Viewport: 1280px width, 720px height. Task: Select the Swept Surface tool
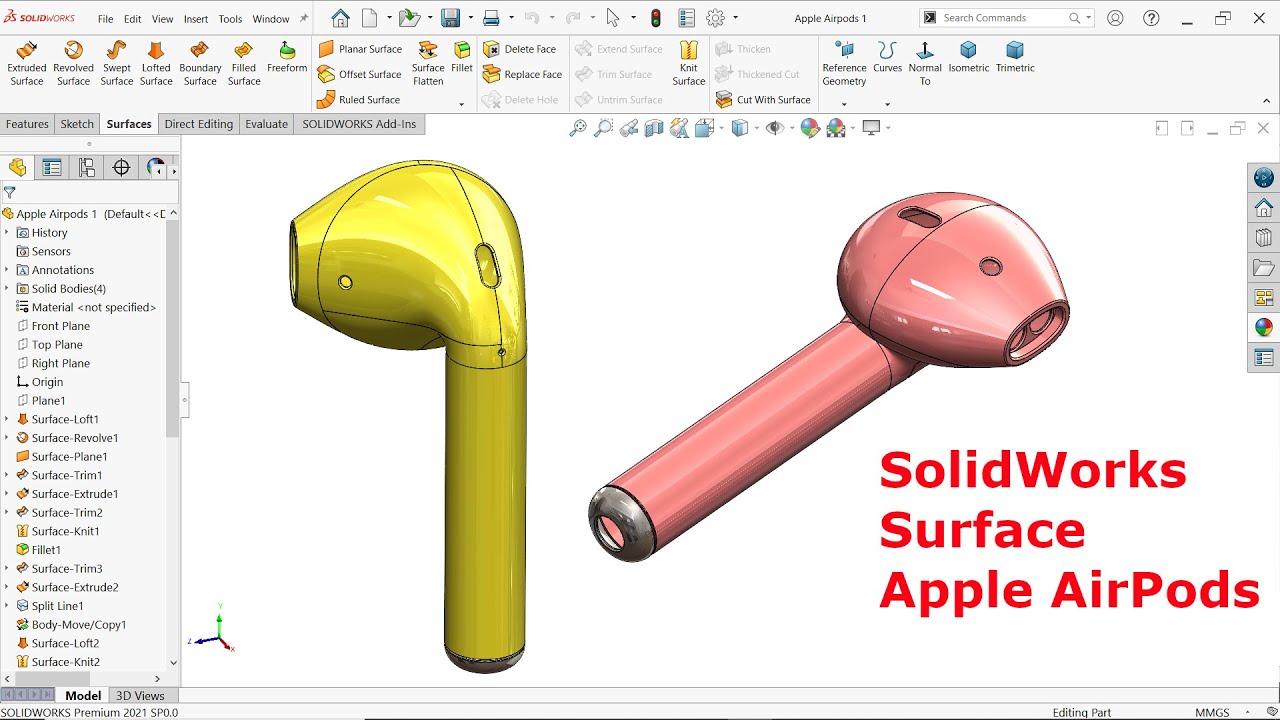[x=116, y=63]
